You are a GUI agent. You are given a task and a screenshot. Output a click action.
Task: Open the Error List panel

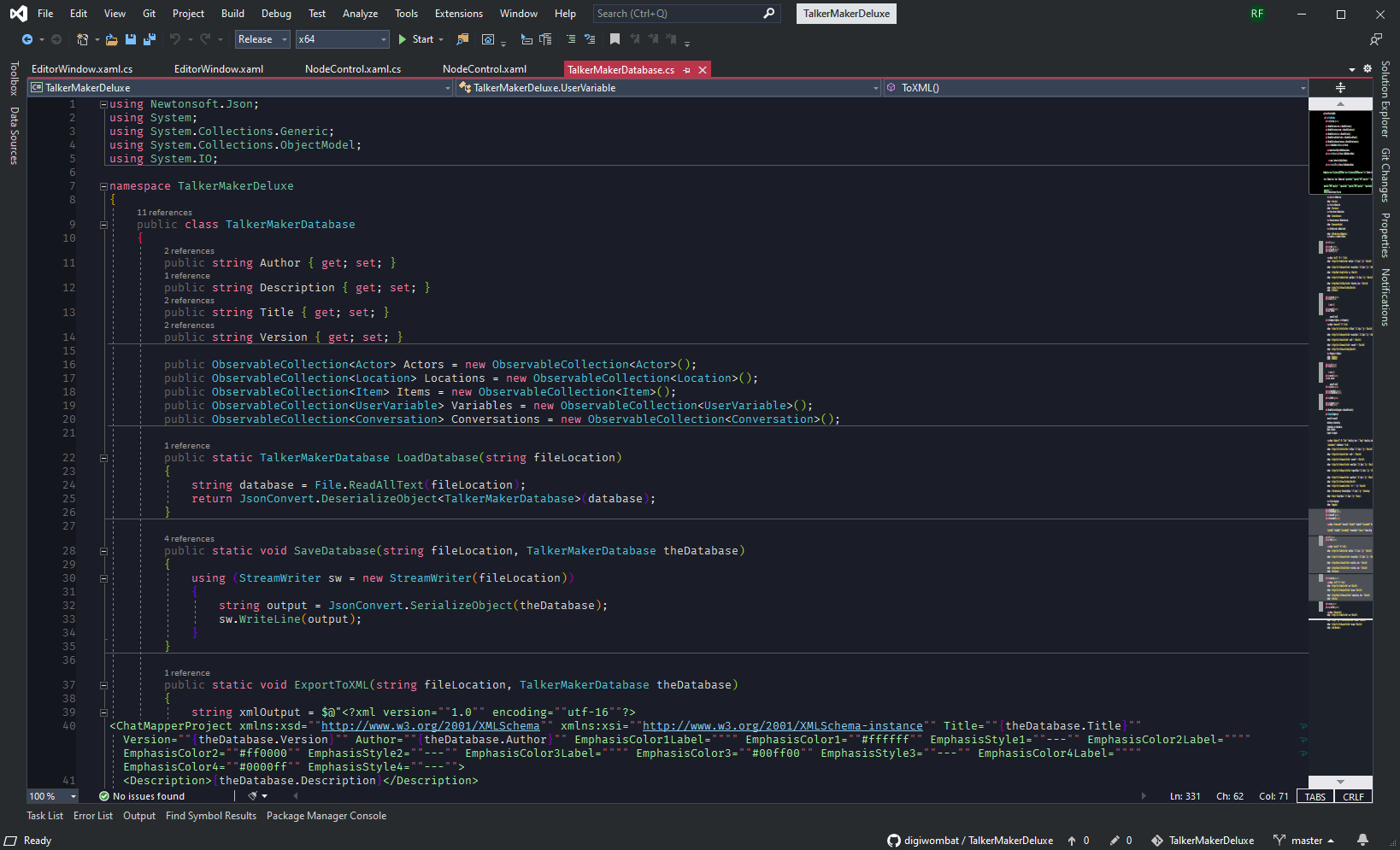tap(93, 816)
